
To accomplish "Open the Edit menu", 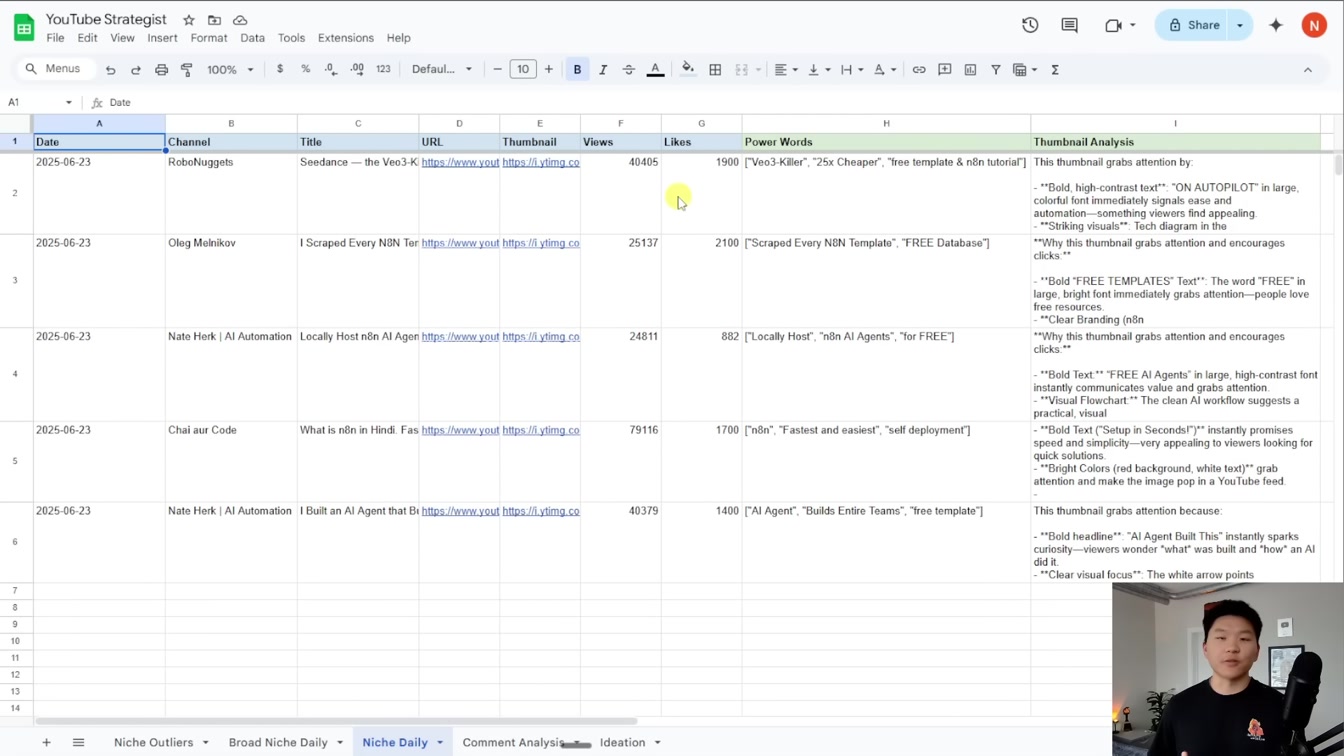I will (x=88, y=38).
